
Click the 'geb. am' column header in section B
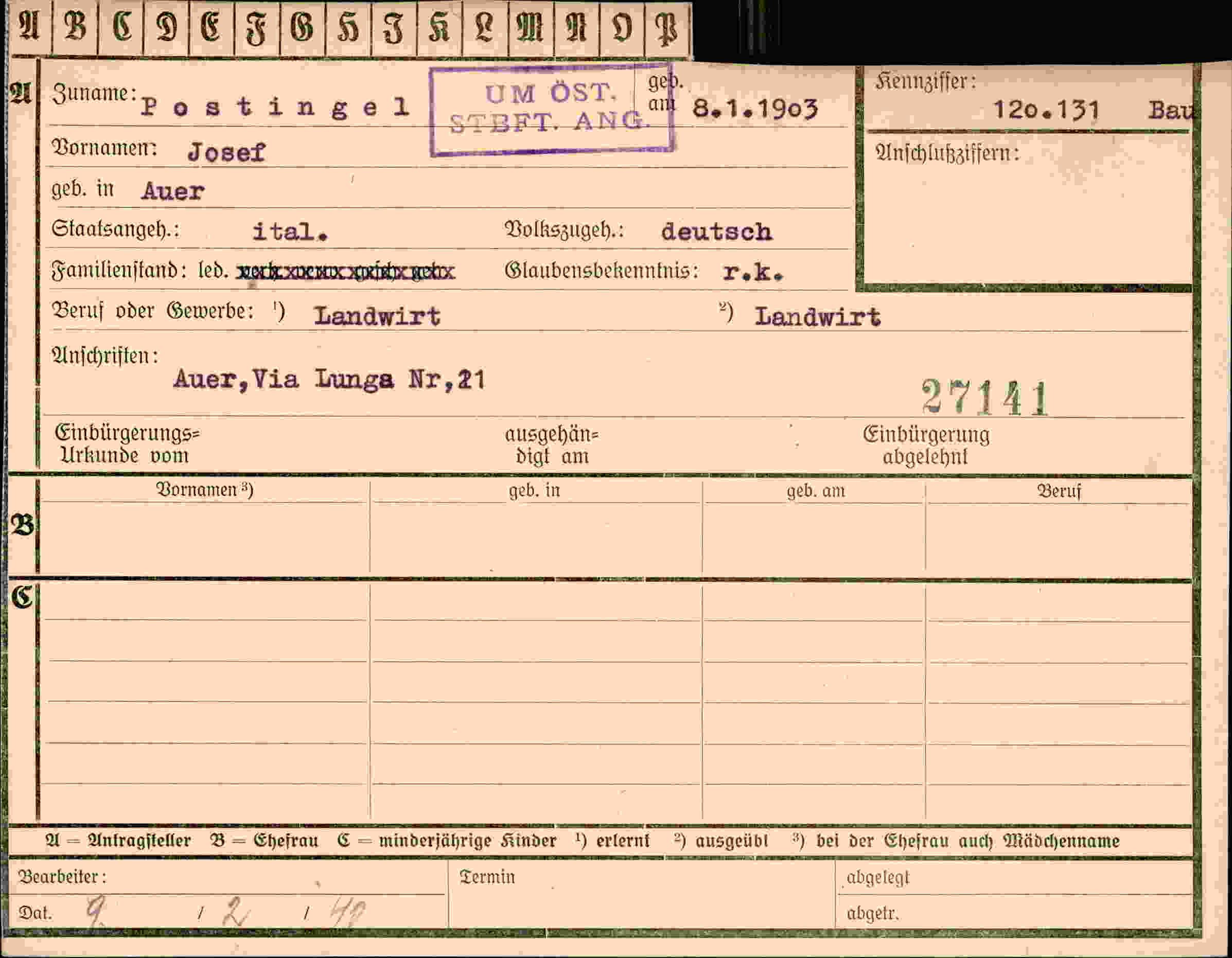816,490
